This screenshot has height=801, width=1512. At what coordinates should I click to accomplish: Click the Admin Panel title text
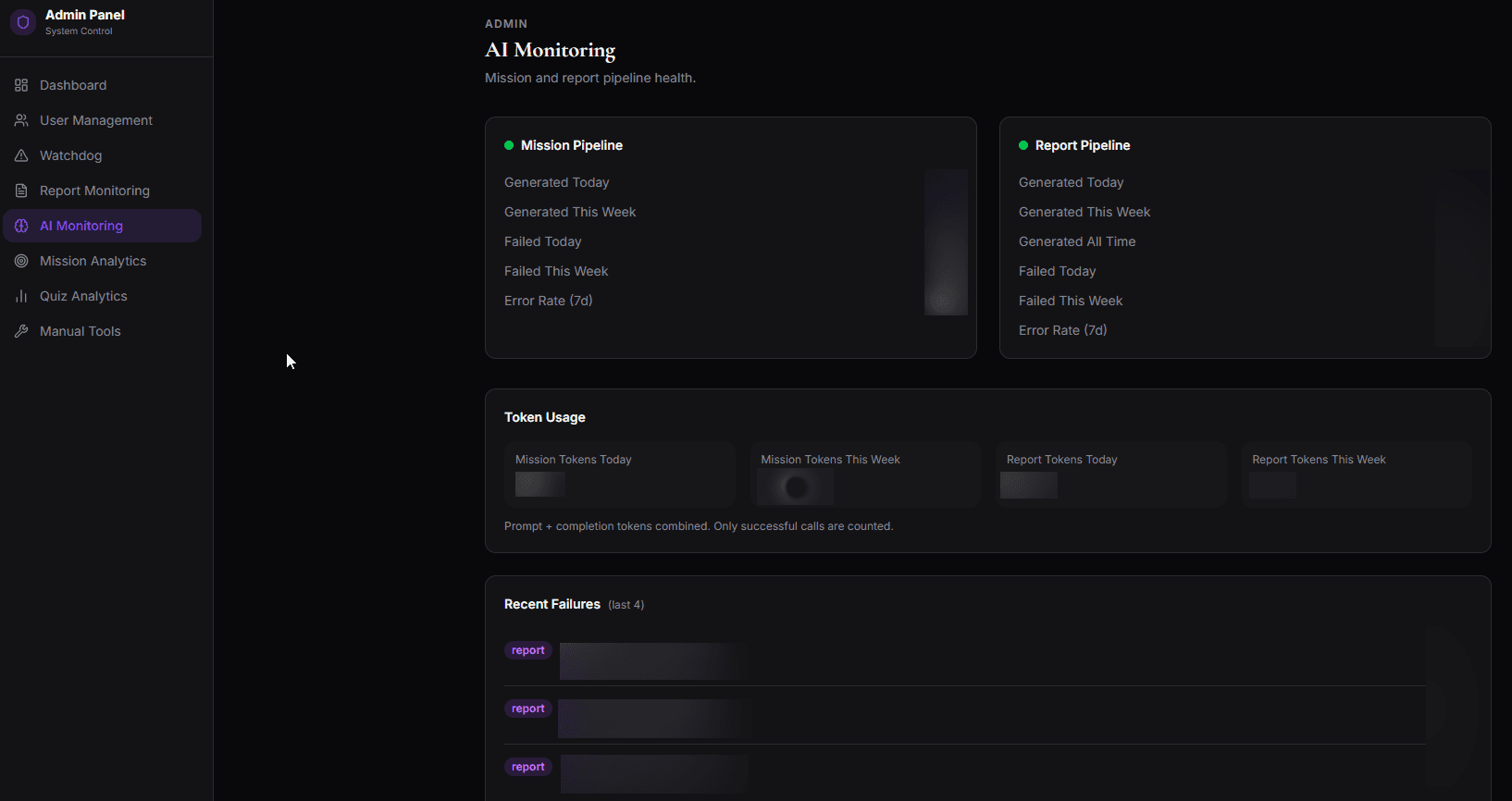click(x=85, y=15)
